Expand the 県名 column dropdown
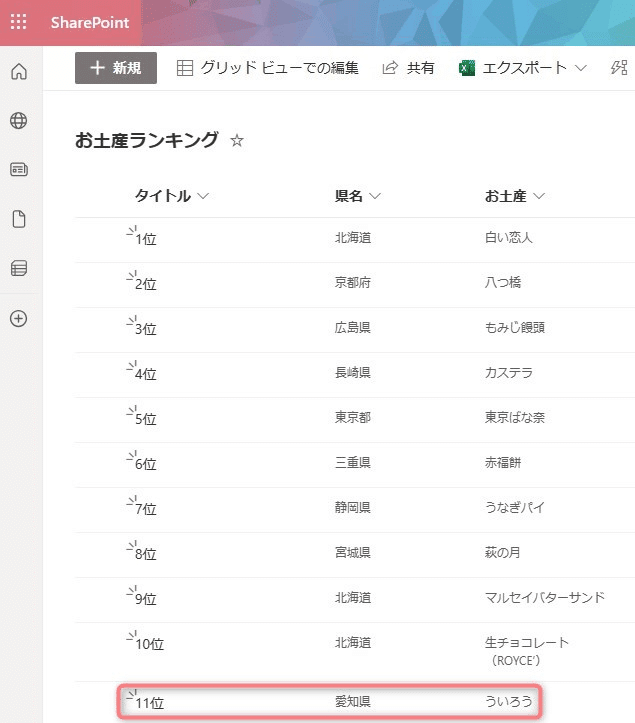This screenshot has width=635, height=723. 375,196
